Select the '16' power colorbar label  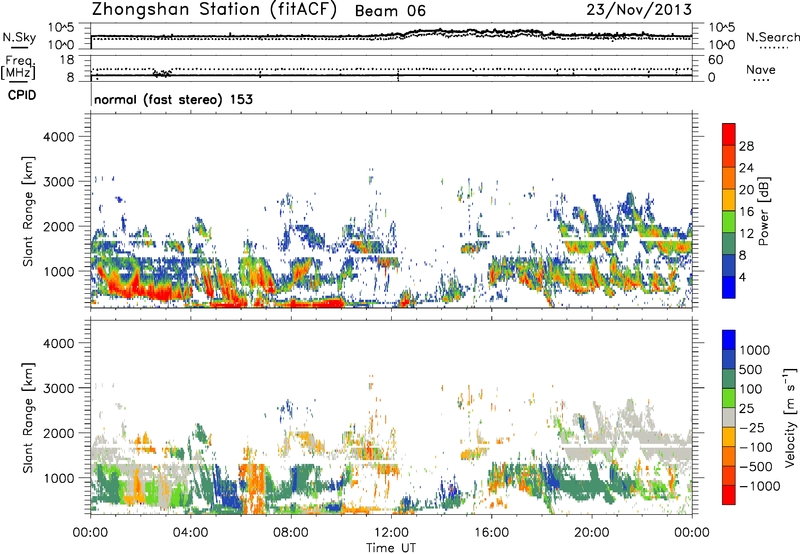click(x=746, y=212)
